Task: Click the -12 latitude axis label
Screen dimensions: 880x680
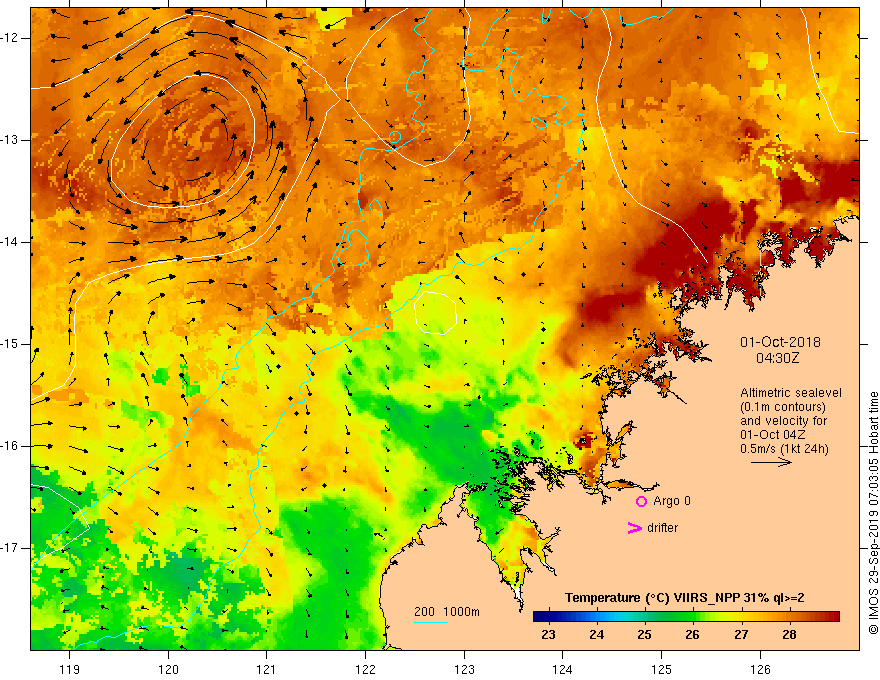Action: pos(10,38)
